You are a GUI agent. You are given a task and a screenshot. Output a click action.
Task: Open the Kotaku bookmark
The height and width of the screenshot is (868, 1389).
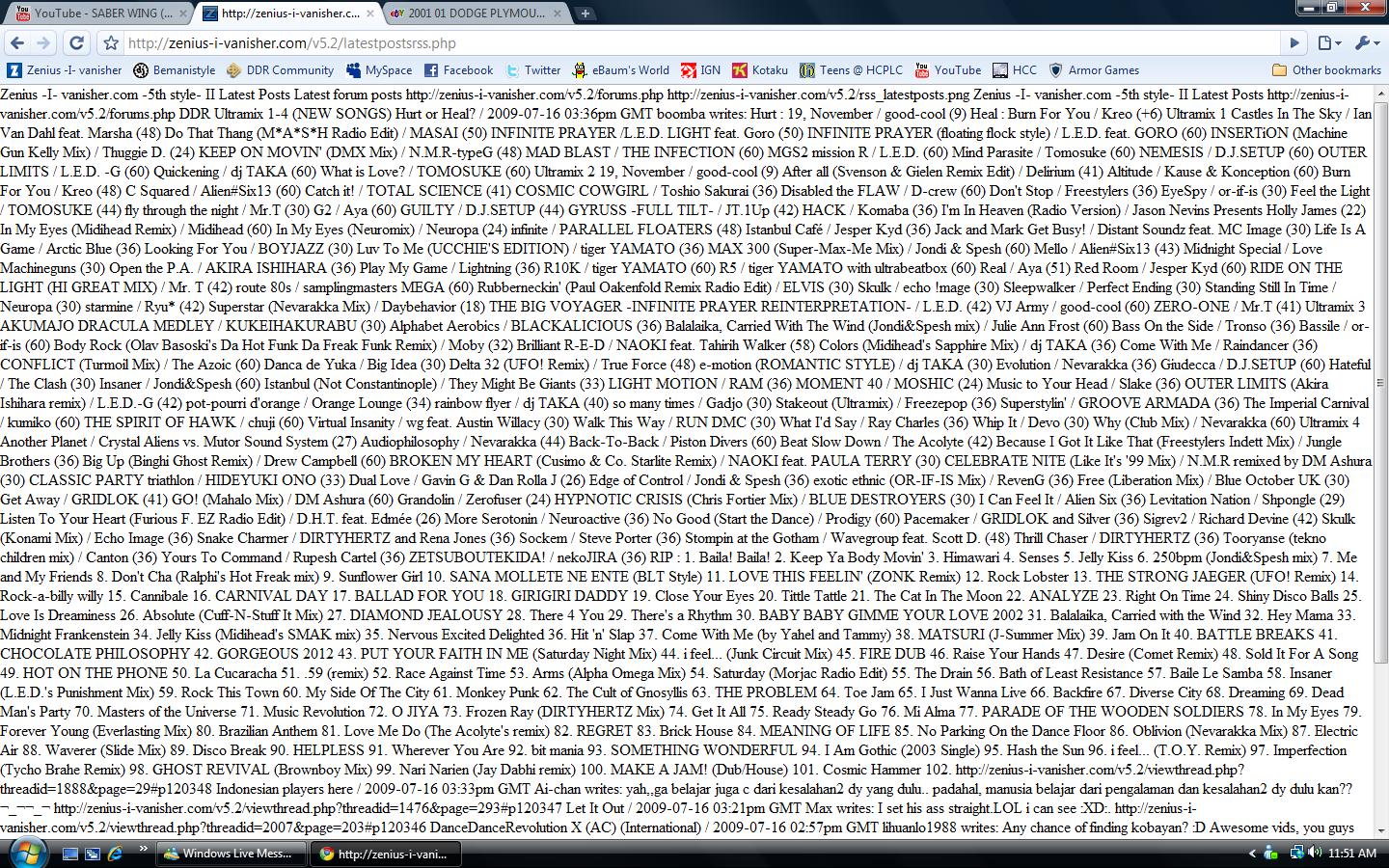(760, 69)
